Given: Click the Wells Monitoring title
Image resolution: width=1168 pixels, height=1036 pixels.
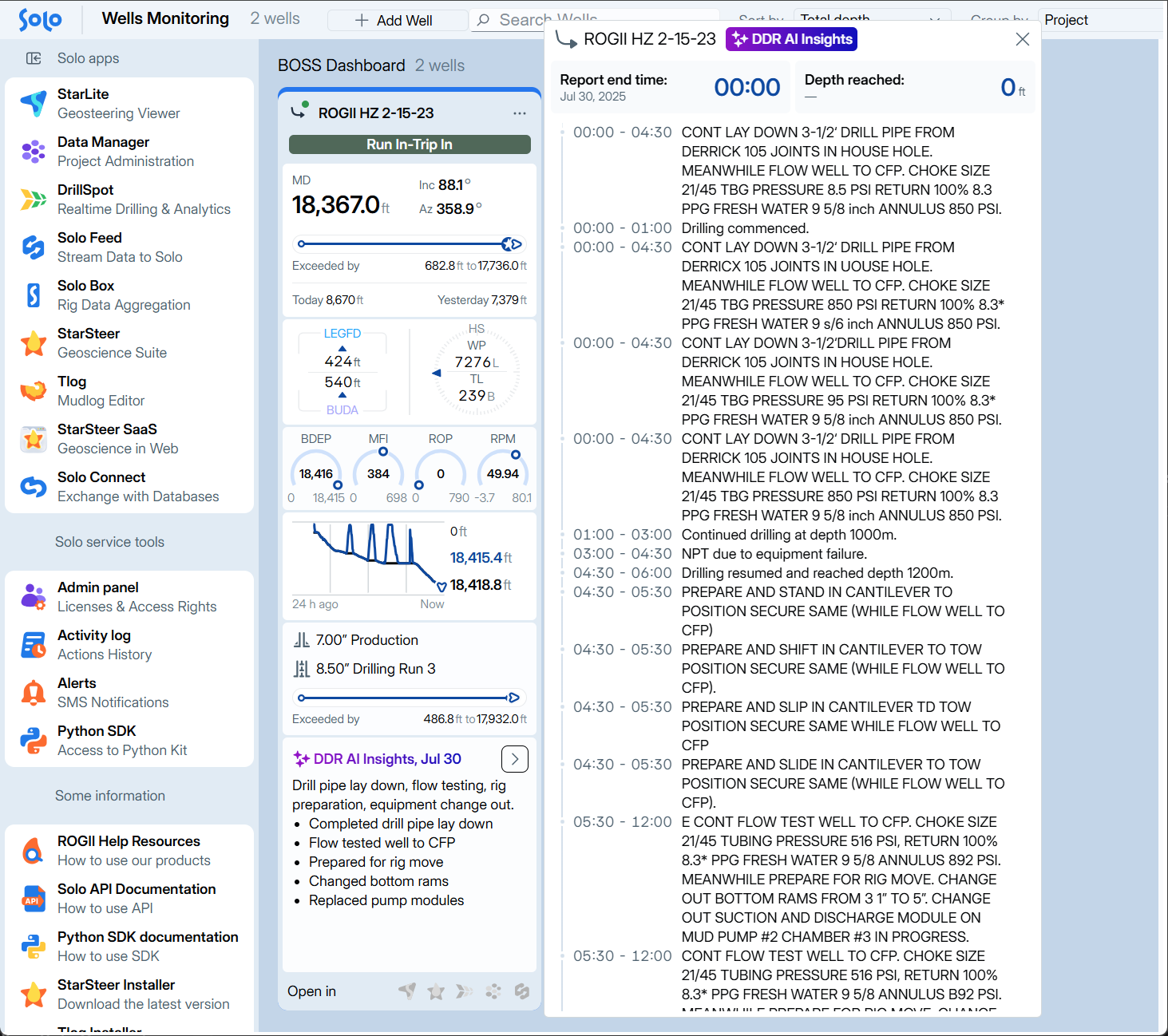Looking at the screenshot, I should pyautogui.click(x=165, y=18).
